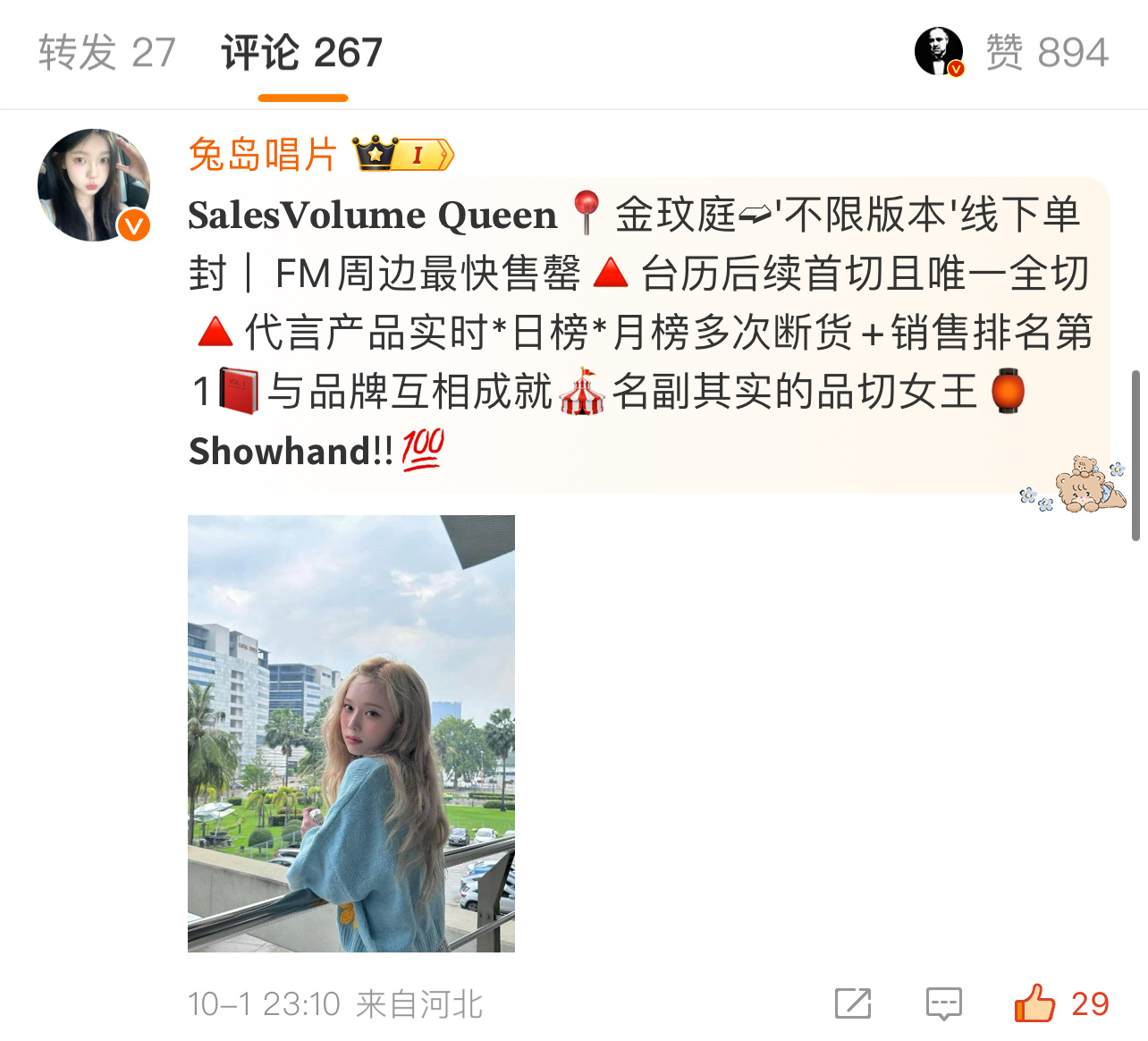Tap the 100 emoji after Showhand!!
The image size is (1148, 1041).
[423, 450]
